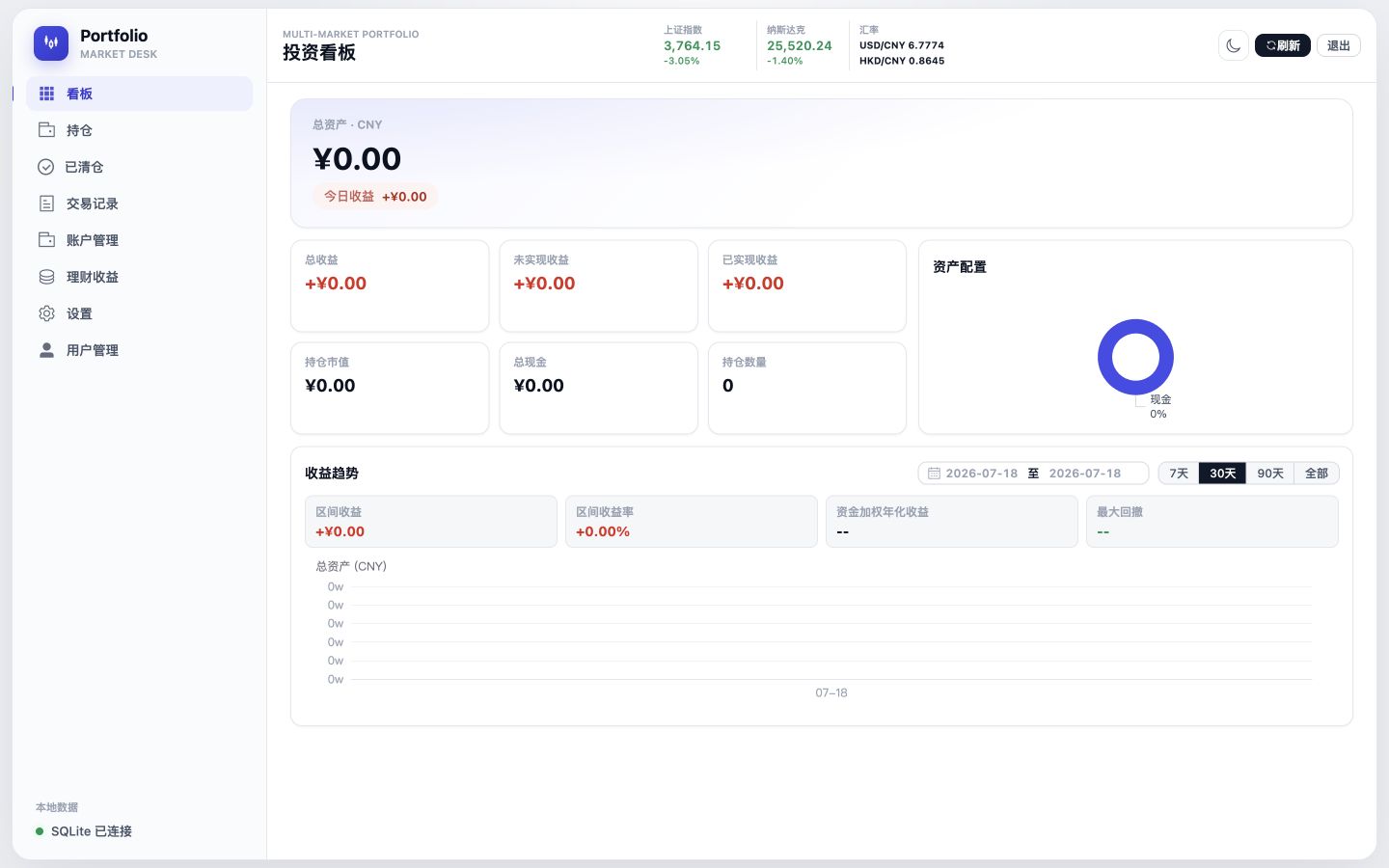
Task: Click the 投资看板 page title
Action: pyautogui.click(x=319, y=53)
